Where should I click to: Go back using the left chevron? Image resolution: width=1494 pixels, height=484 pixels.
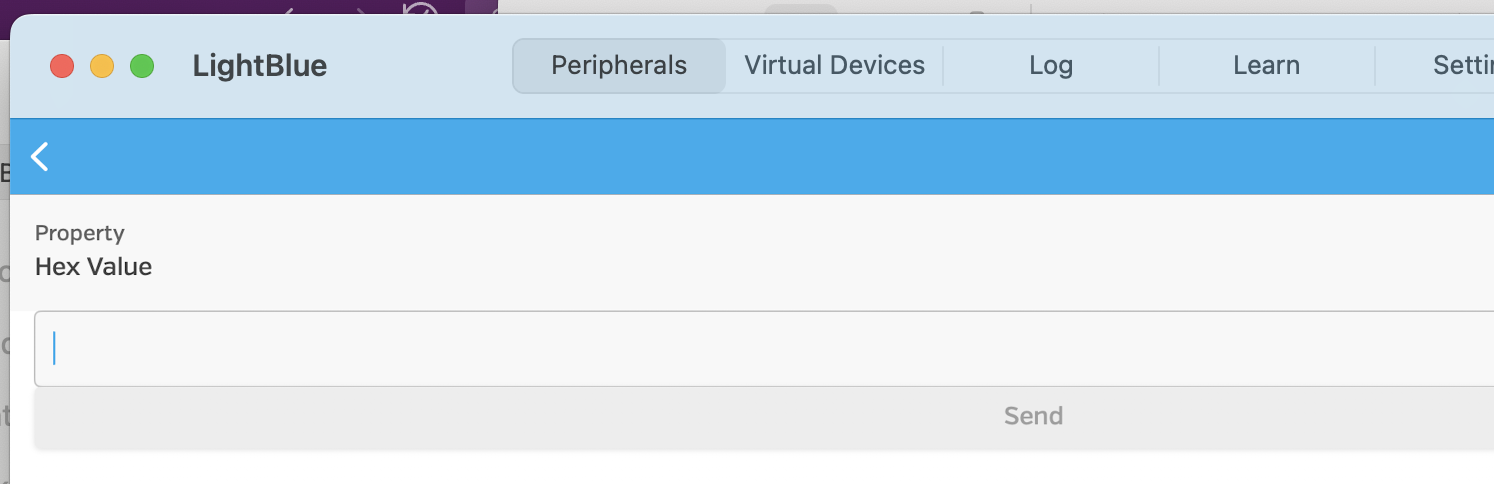pos(40,157)
